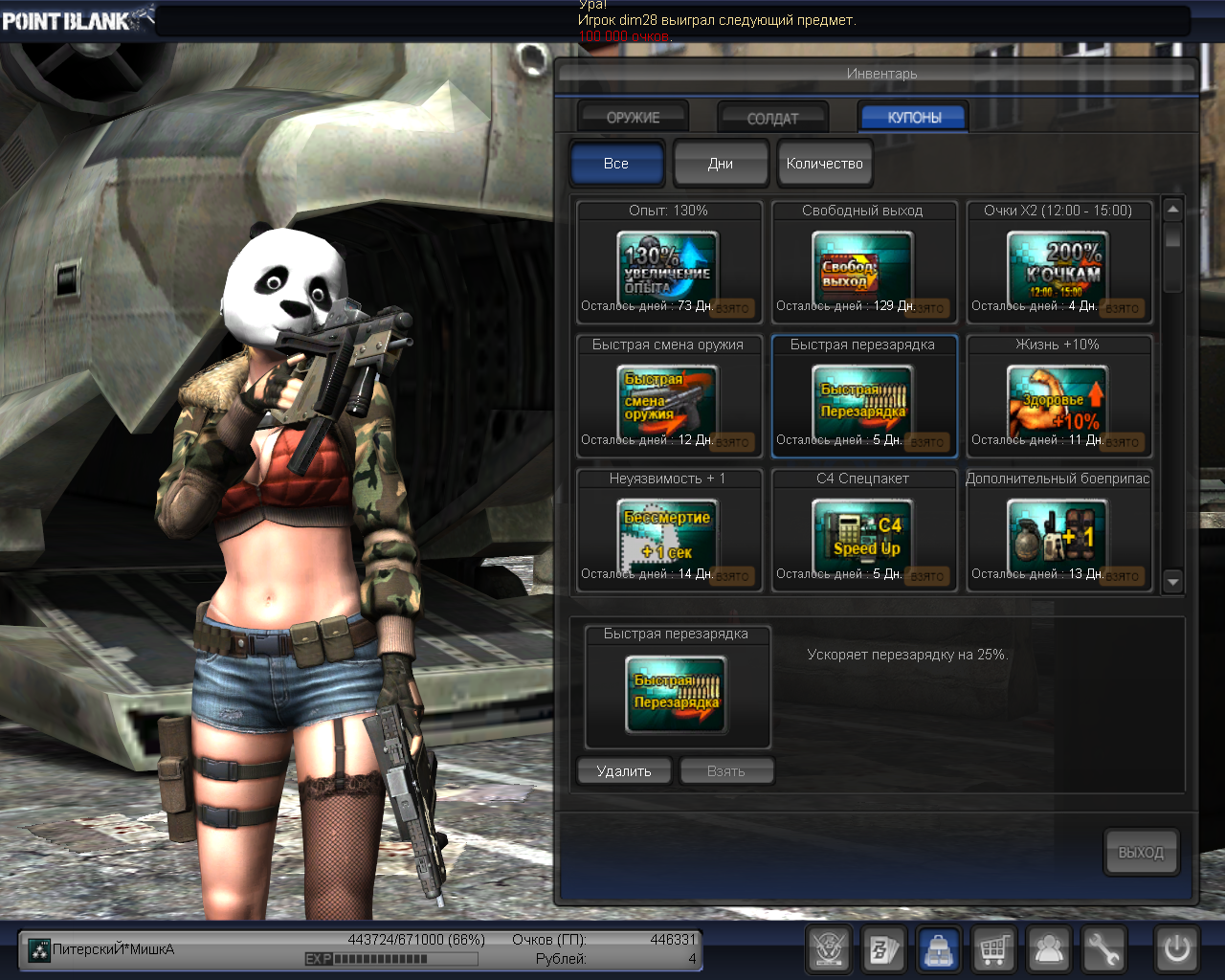Click the 'Опыт: 130%' card title

pyautogui.click(x=668, y=211)
